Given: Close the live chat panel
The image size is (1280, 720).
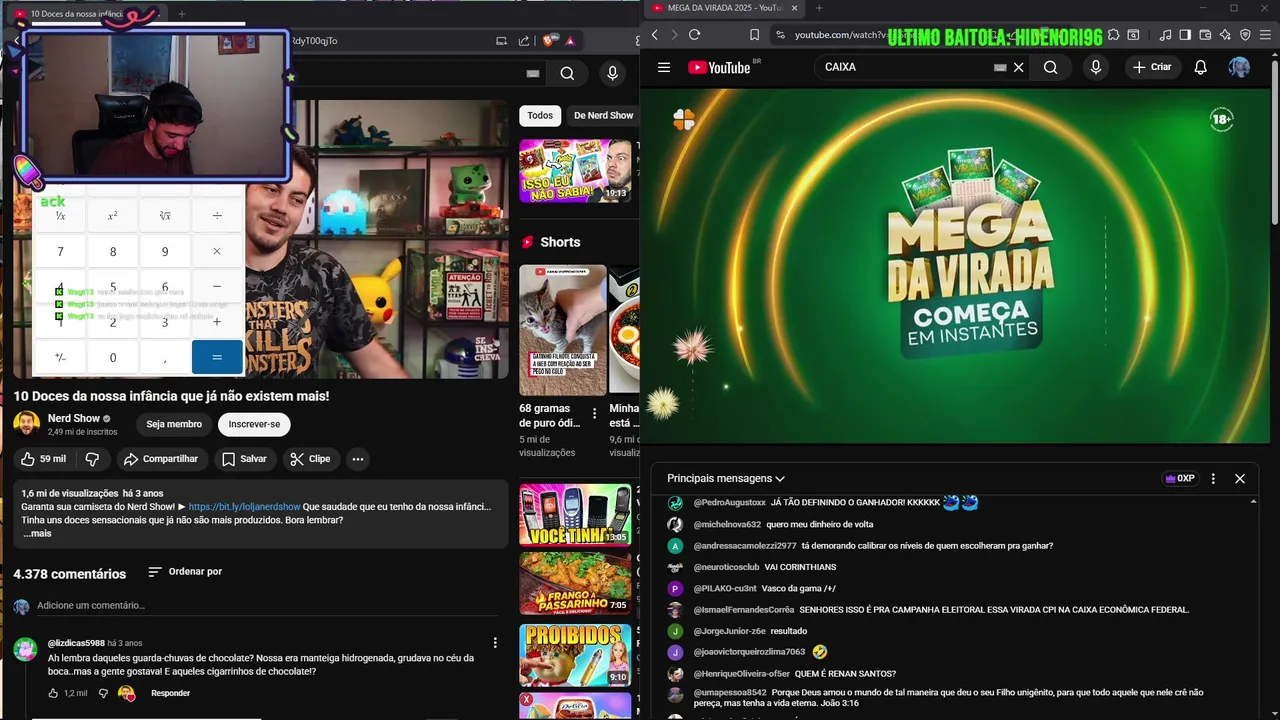Looking at the screenshot, I should click(1240, 478).
